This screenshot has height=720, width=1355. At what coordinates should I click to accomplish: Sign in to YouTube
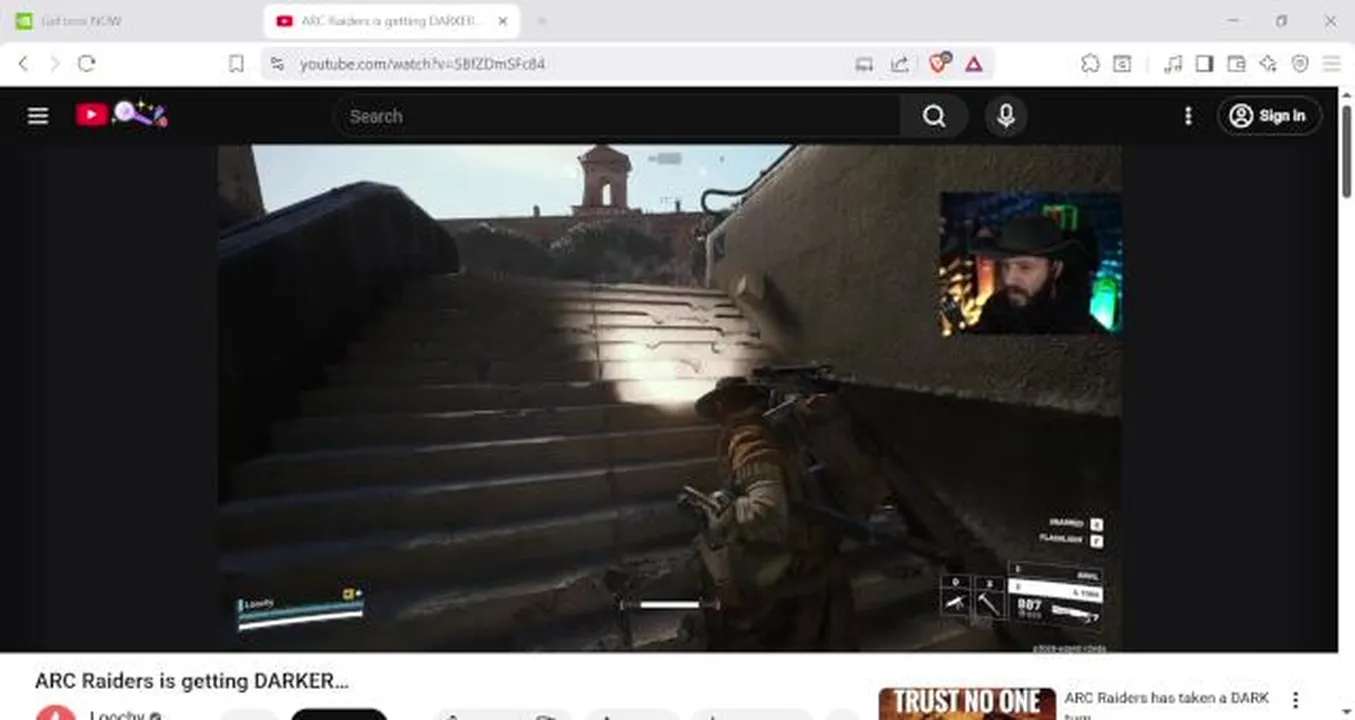click(x=1269, y=116)
